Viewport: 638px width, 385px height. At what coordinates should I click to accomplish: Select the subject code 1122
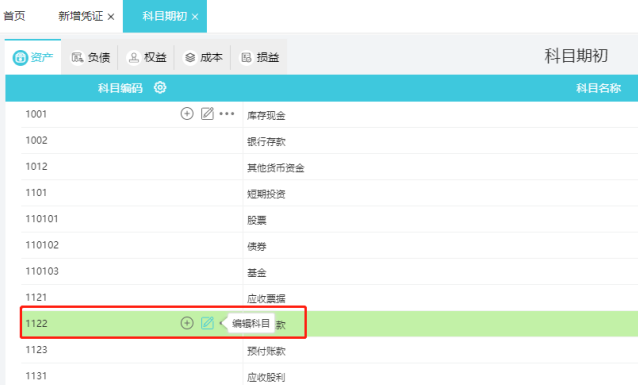click(37, 324)
